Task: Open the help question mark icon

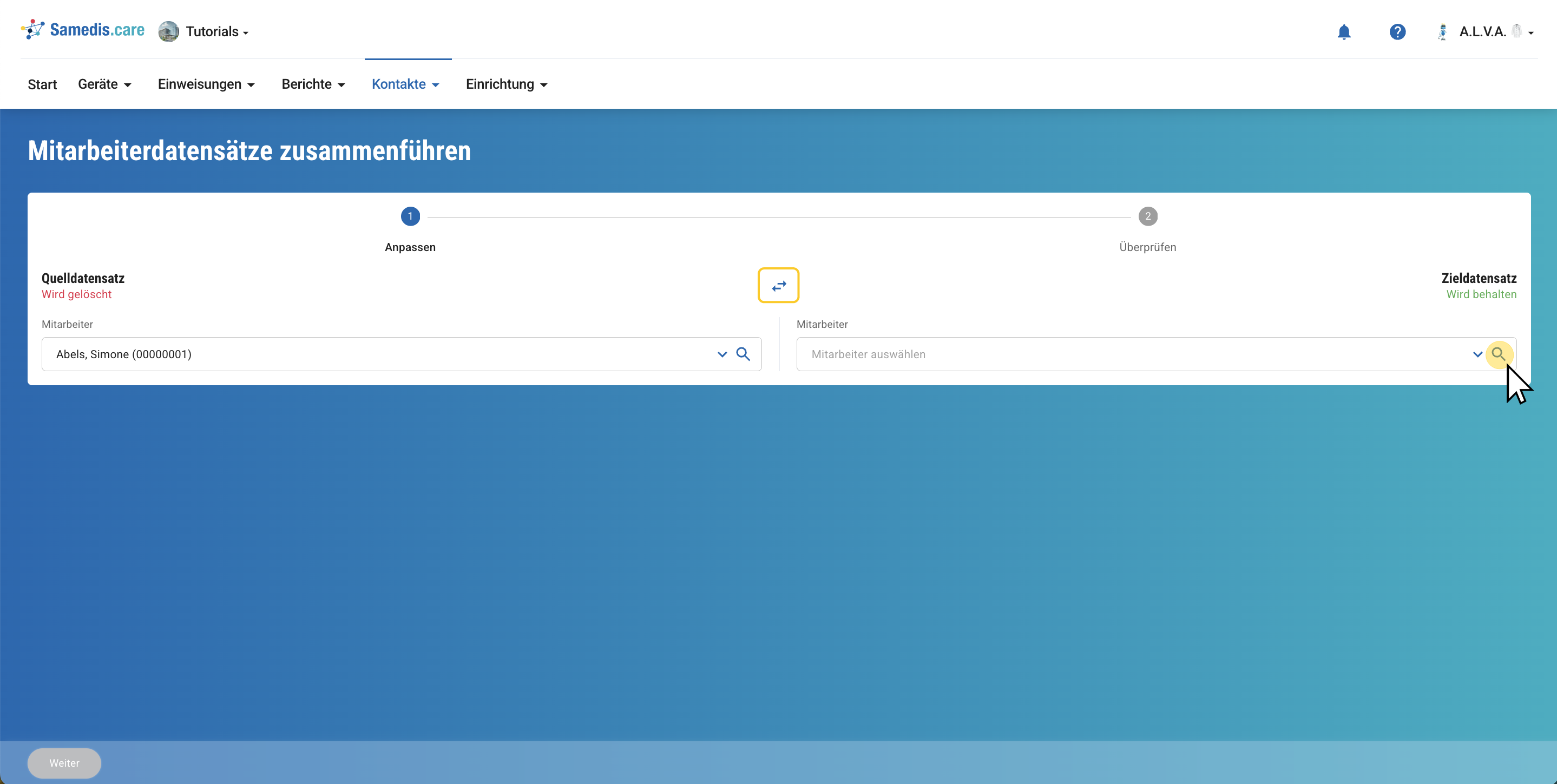Action: point(1397,31)
